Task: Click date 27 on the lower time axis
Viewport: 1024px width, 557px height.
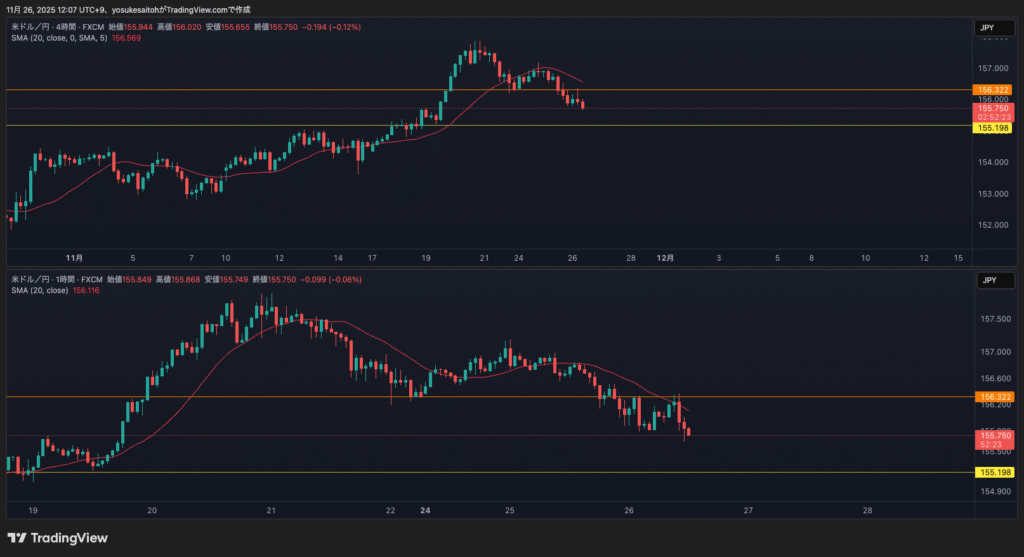Action: pos(748,510)
